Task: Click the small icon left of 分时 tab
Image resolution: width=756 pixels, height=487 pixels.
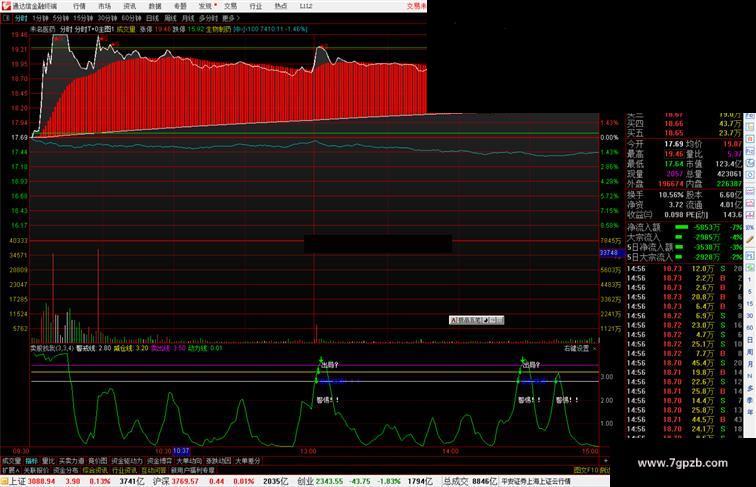Action: [x=6, y=18]
